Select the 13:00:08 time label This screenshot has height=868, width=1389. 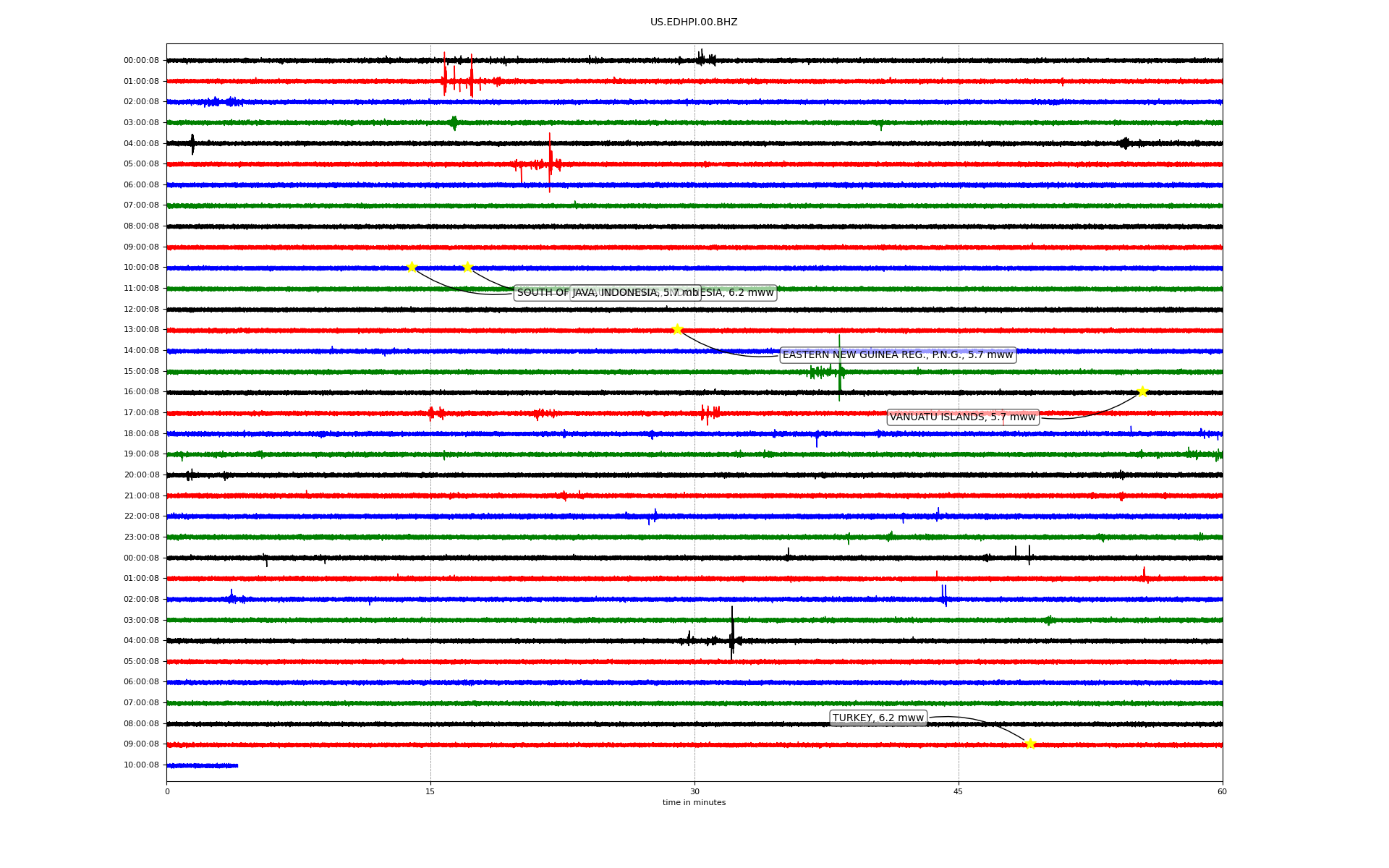click(x=141, y=330)
